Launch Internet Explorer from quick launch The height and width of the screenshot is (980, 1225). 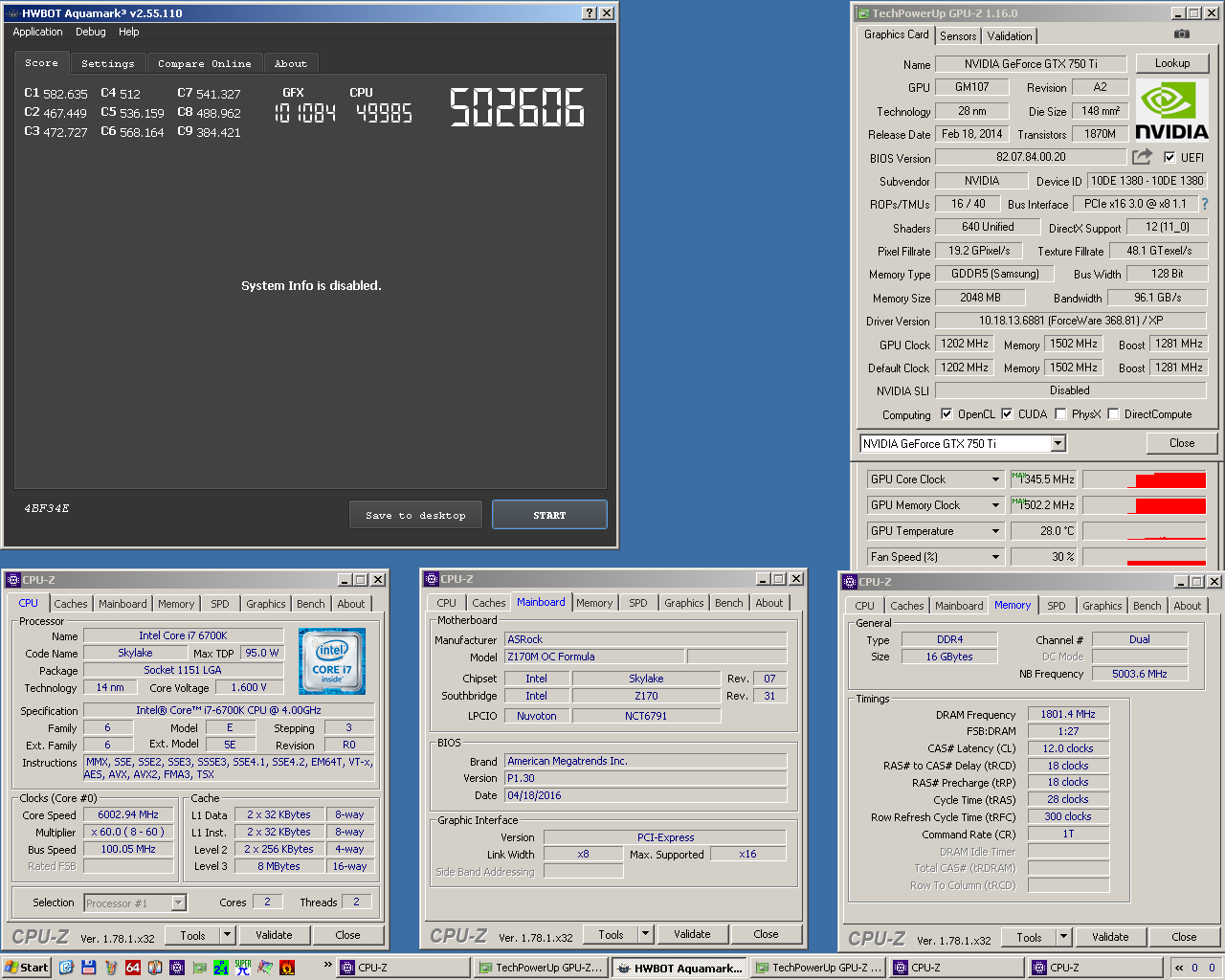(66, 968)
